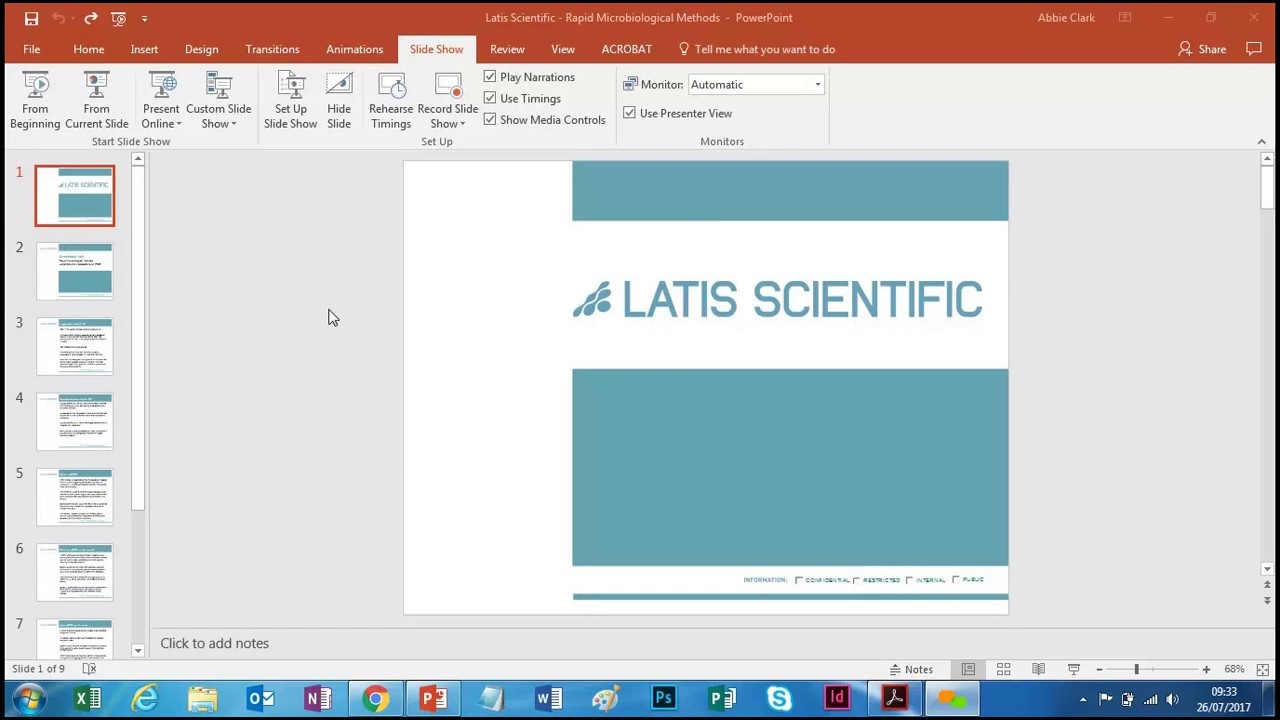Click the Hide Slide button
This screenshot has width=1280, height=720.
339,100
